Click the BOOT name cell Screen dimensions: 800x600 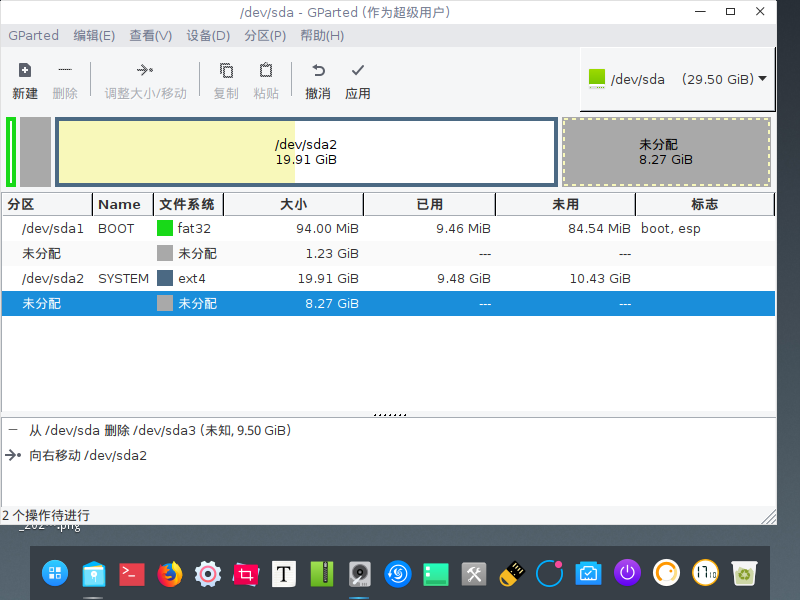(x=116, y=229)
